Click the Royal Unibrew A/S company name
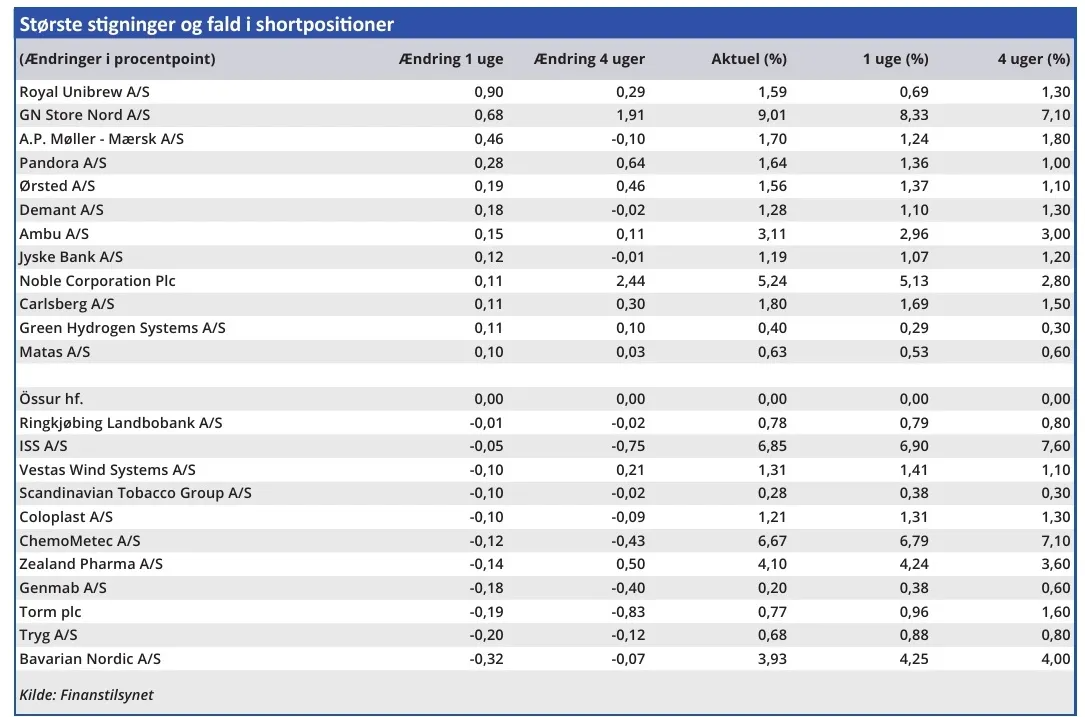The height and width of the screenshot is (717, 1085). coord(84,92)
